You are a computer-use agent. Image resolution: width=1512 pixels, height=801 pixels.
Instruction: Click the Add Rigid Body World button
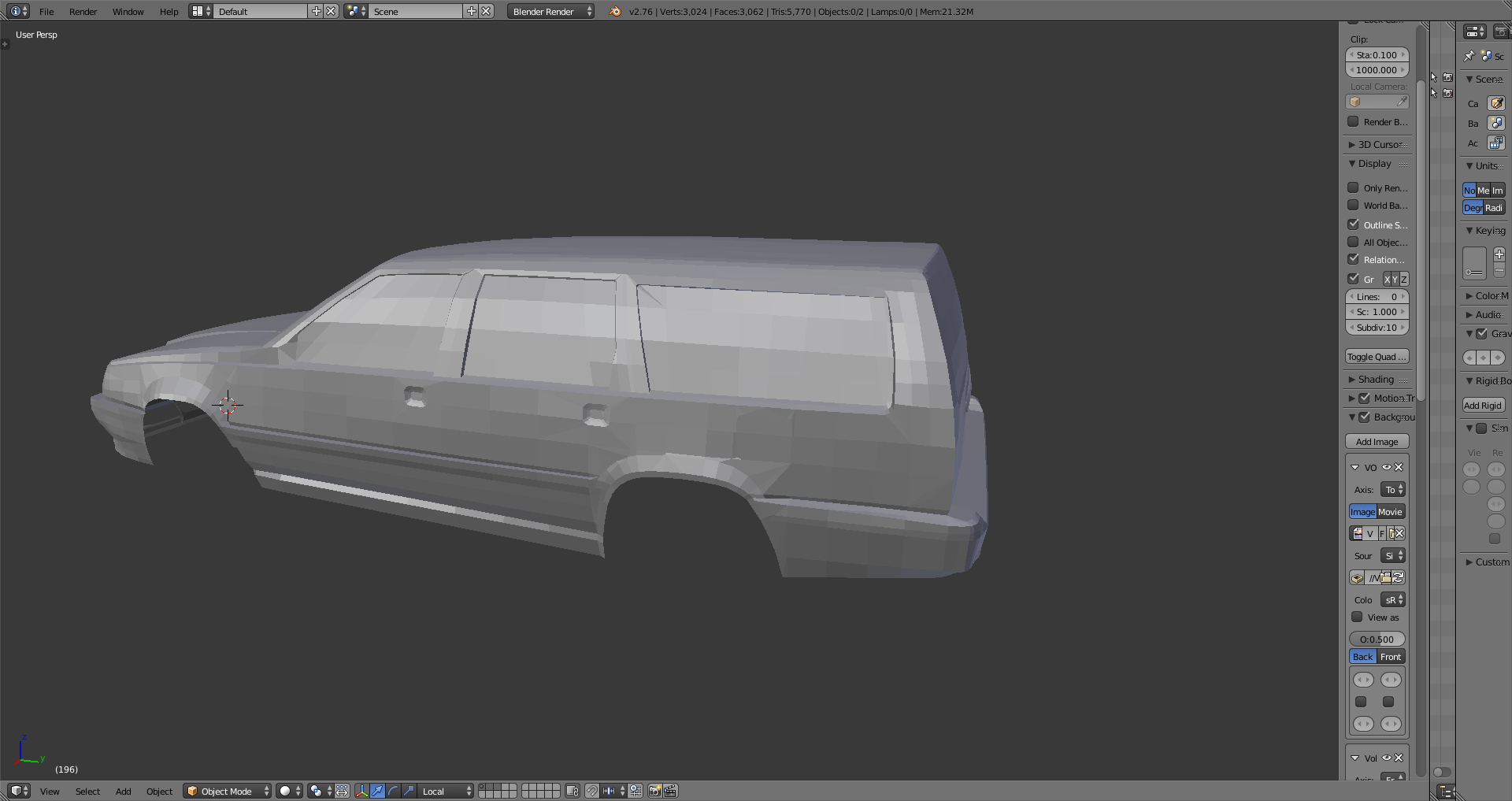click(1484, 405)
